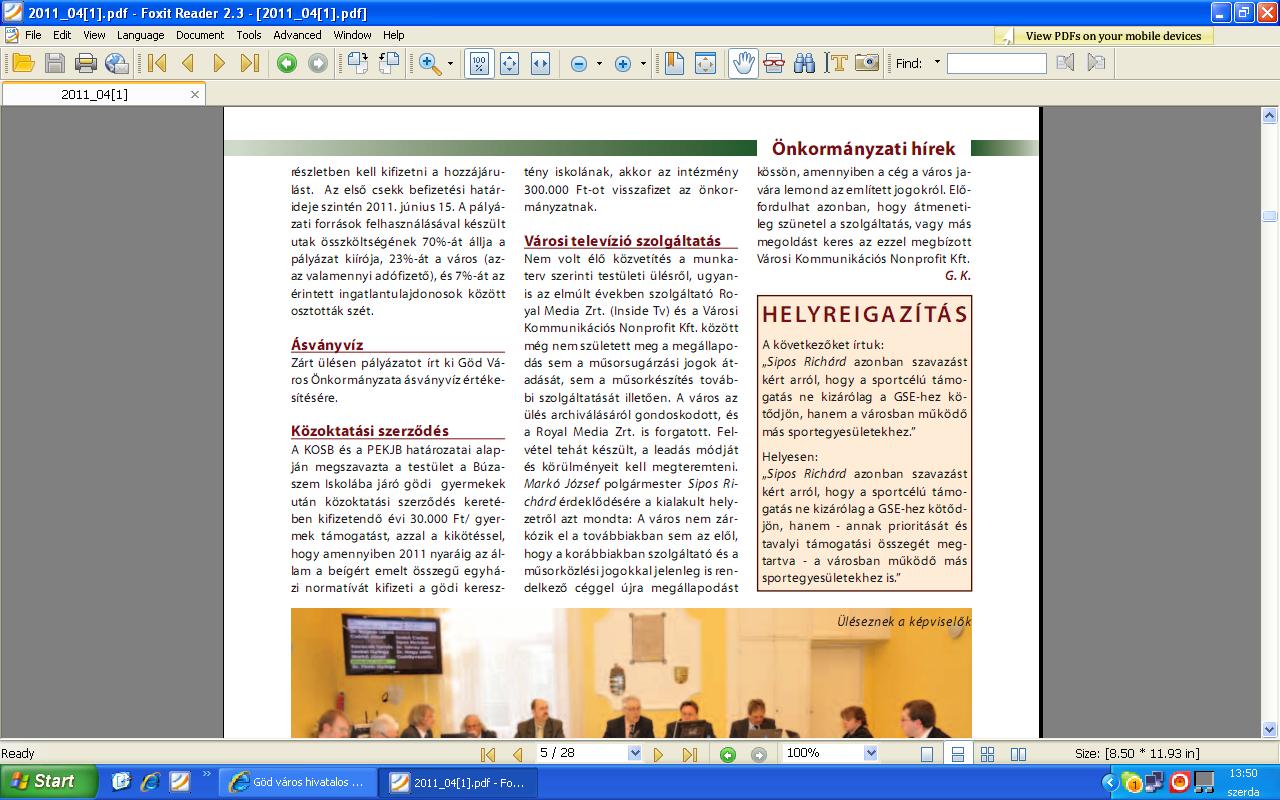Open the Document menu
The width and height of the screenshot is (1280, 800).
[200, 35]
